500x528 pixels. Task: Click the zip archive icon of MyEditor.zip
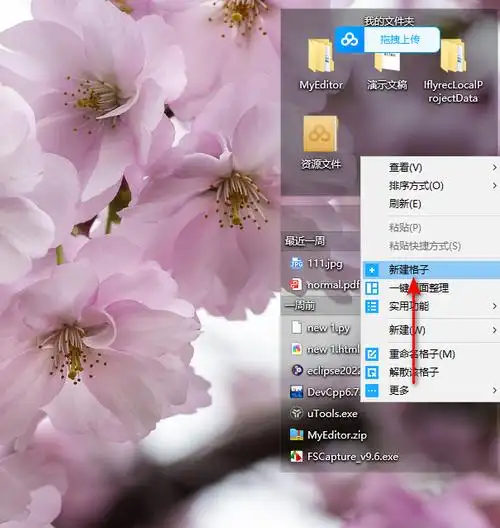296,435
